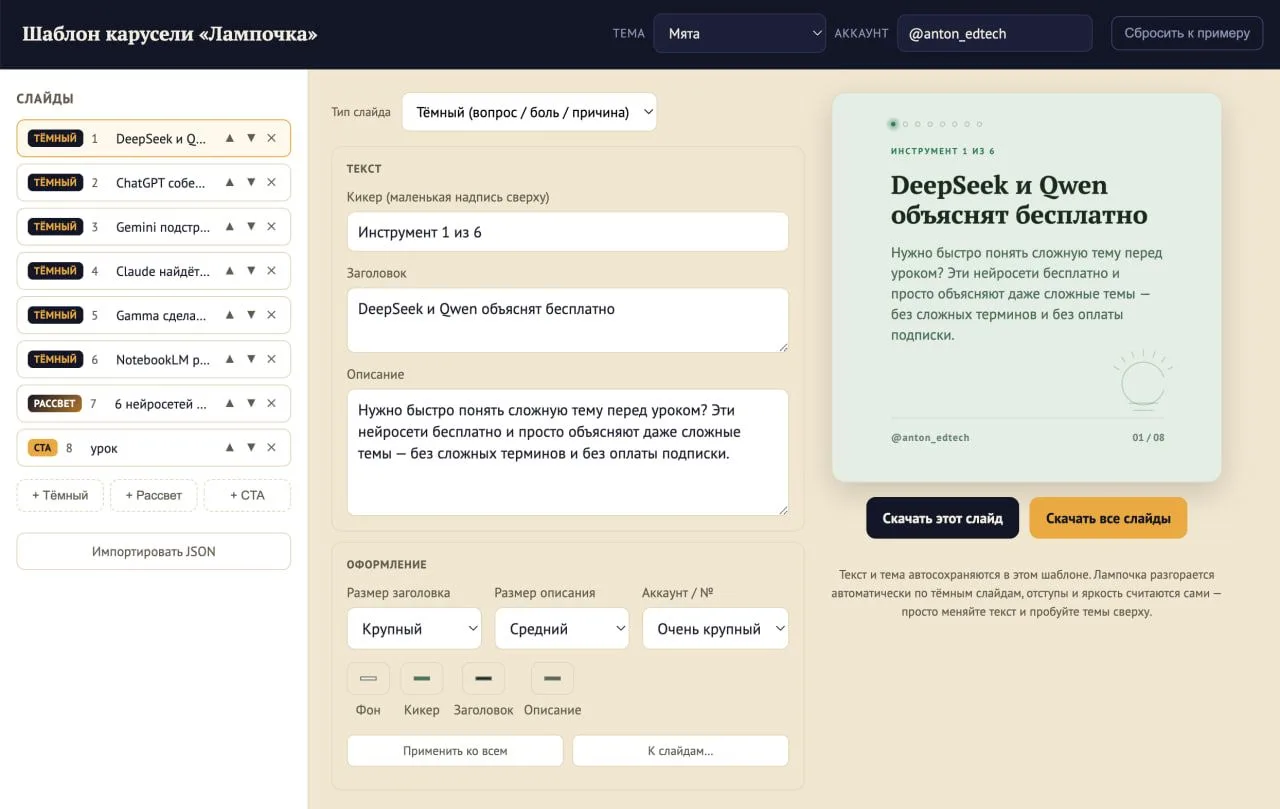
Task: Add a new CTA slide
Action: [x=247, y=495]
